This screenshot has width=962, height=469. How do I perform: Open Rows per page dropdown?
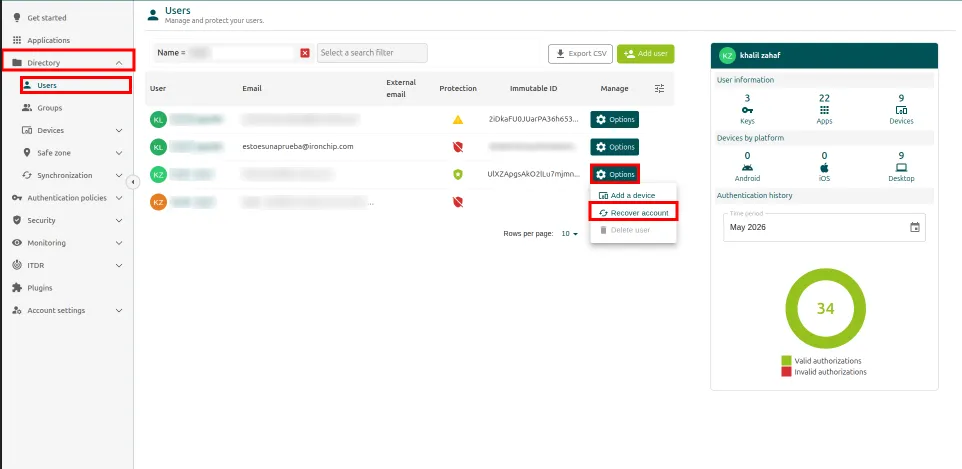pyautogui.click(x=570, y=234)
